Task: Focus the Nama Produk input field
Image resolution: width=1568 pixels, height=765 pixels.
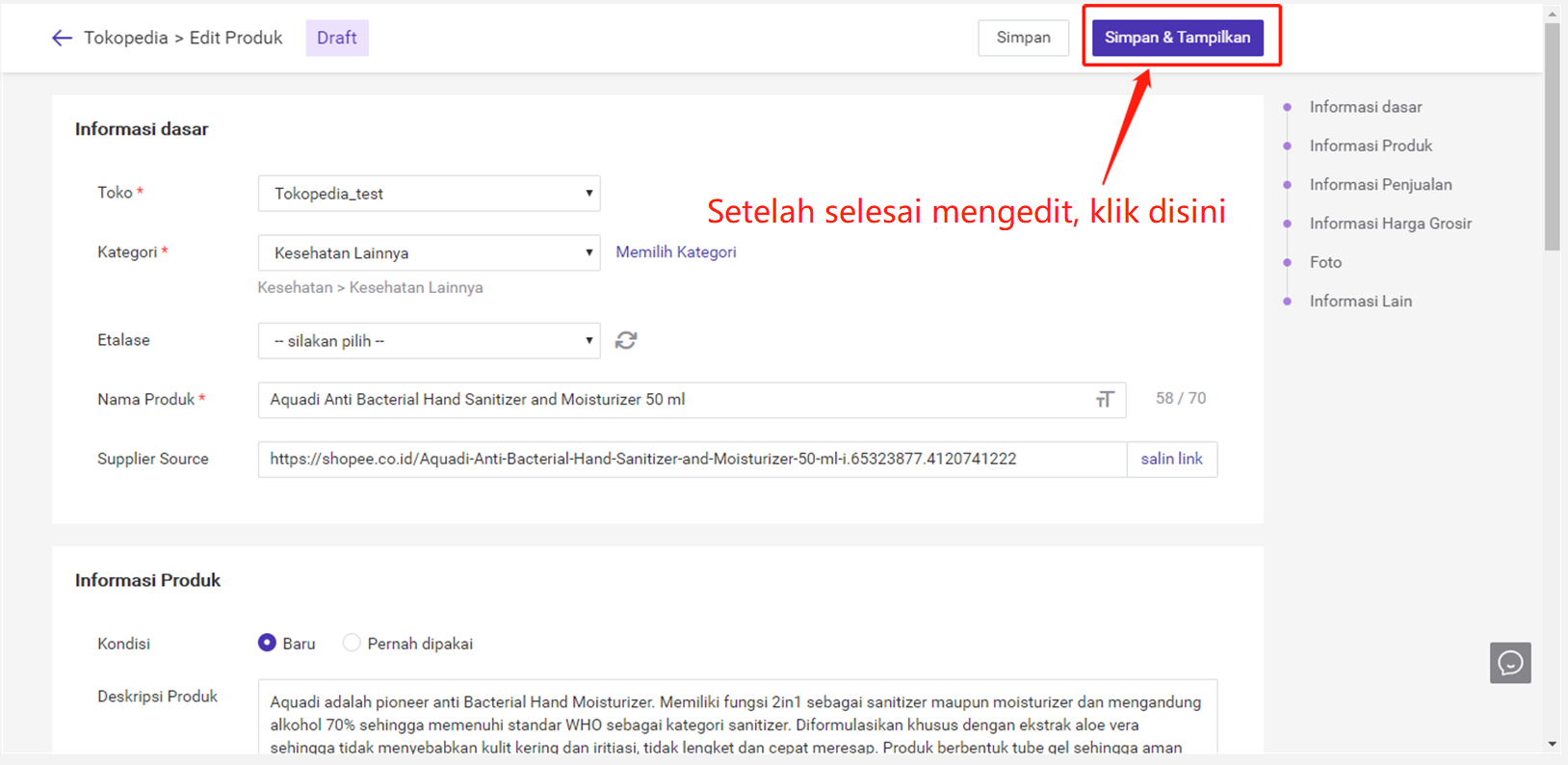Action: (x=692, y=400)
